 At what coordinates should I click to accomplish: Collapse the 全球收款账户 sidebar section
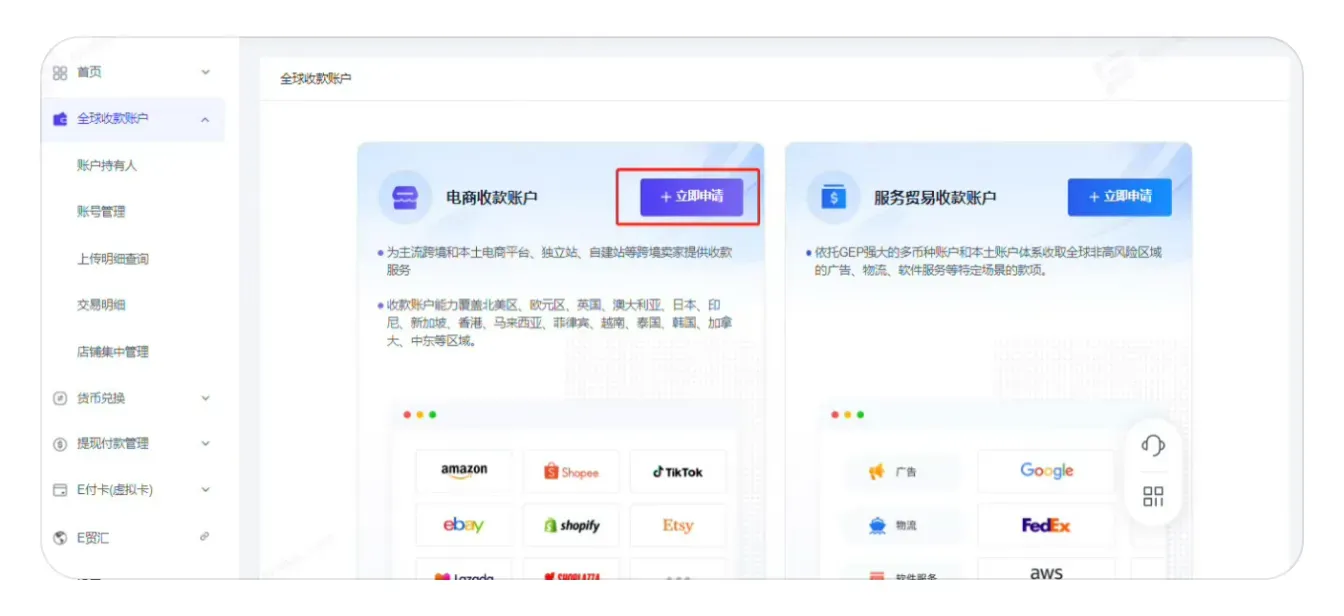(205, 120)
